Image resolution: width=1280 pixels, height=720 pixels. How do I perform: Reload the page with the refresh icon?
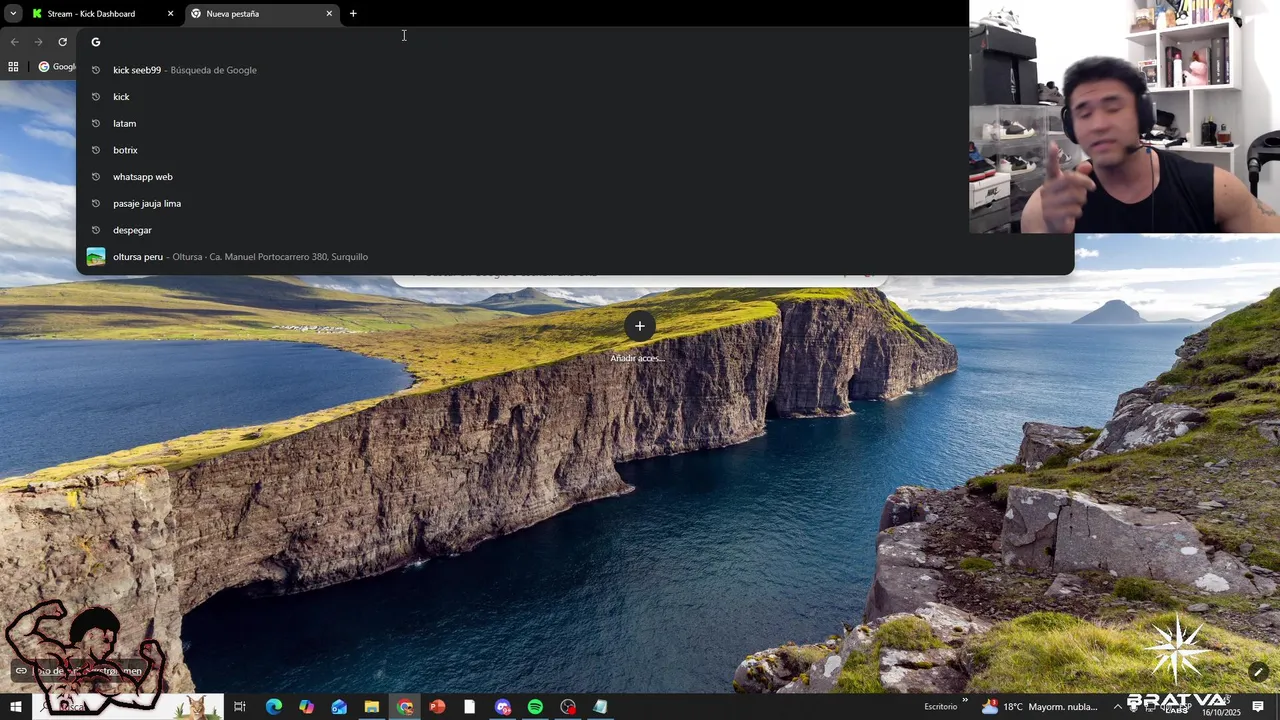pyautogui.click(x=62, y=42)
